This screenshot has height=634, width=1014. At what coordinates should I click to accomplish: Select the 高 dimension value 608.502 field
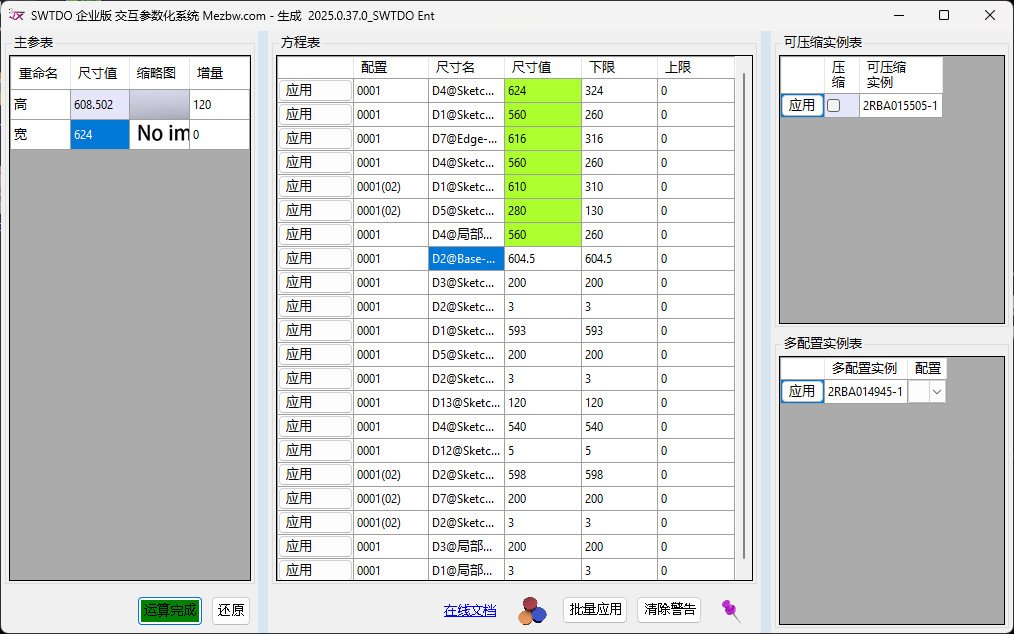coord(99,104)
